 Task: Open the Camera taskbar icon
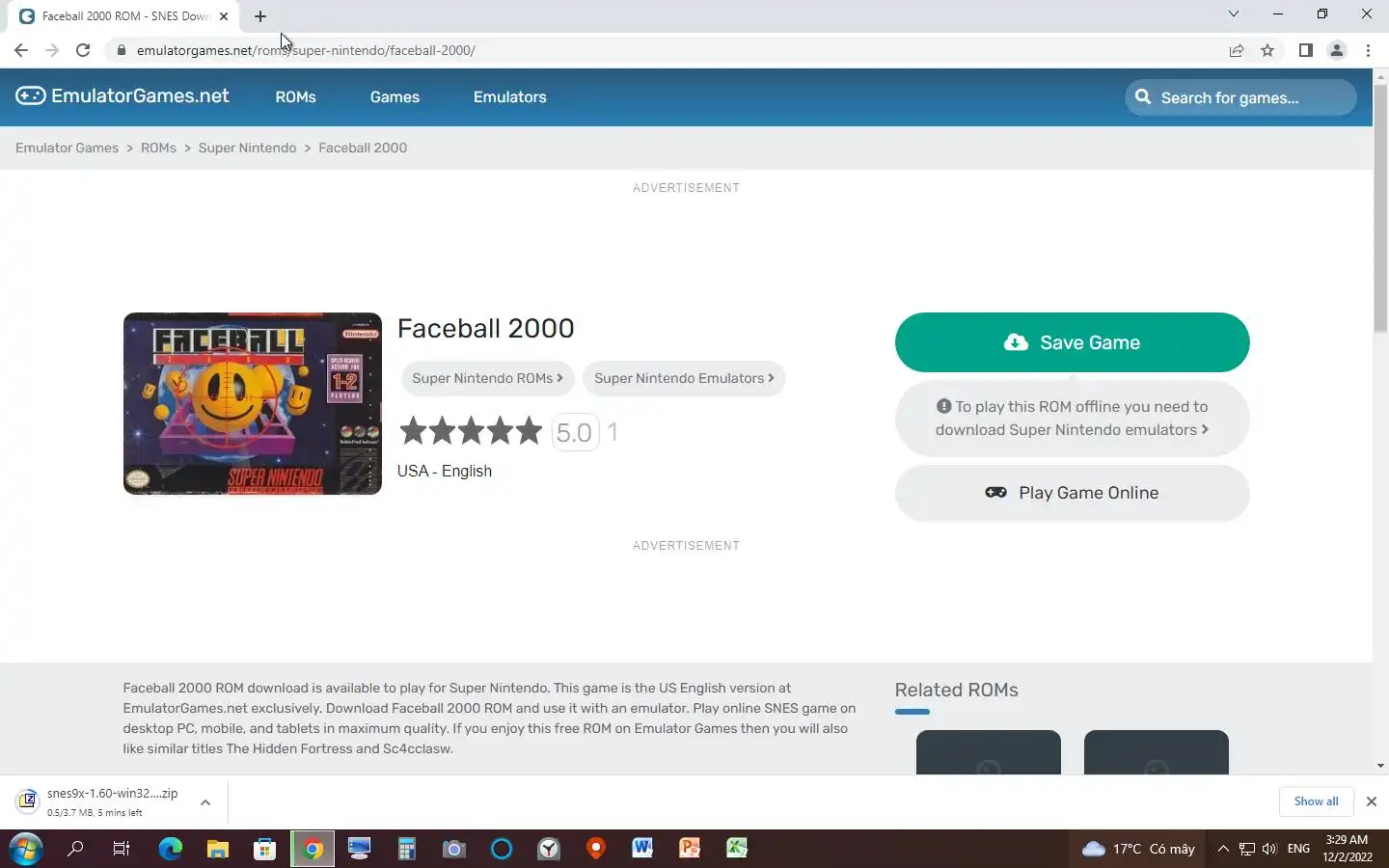(453, 849)
